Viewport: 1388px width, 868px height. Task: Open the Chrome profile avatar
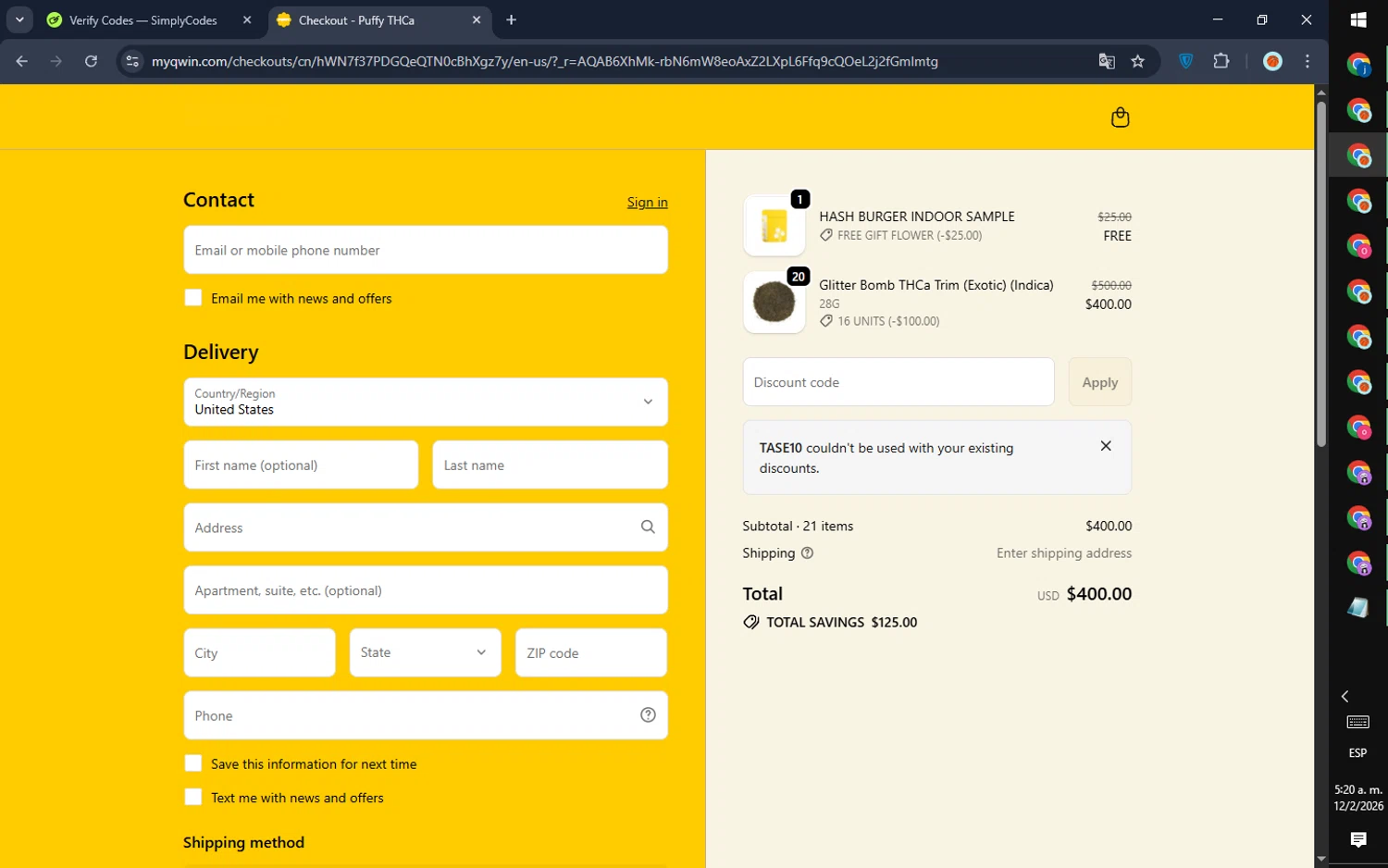pyautogui.click(x=1273, y=61)
